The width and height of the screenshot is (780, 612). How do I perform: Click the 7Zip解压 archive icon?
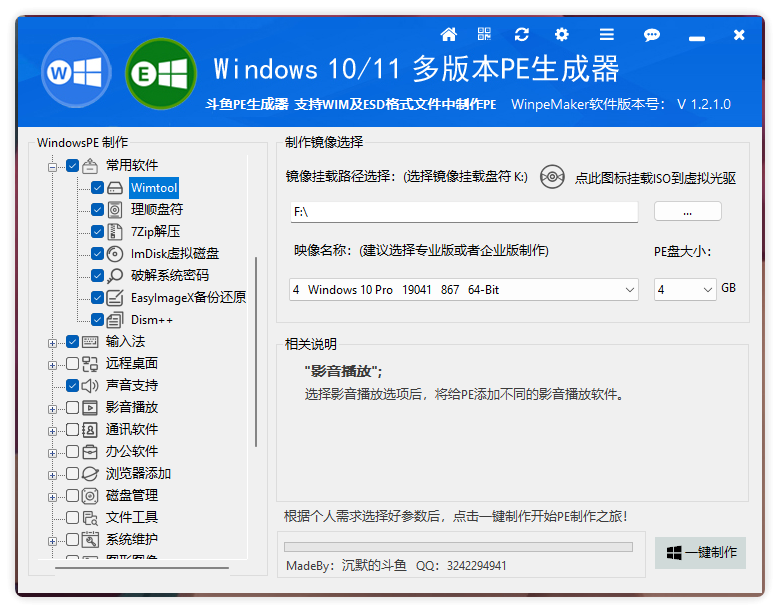(115, 231)
